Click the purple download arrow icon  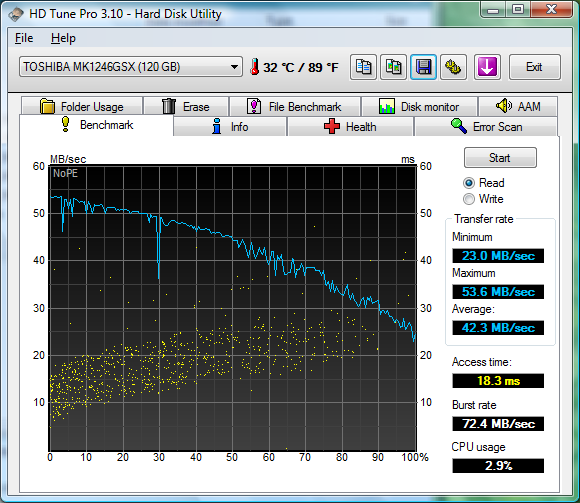click(x=487, y=67)
